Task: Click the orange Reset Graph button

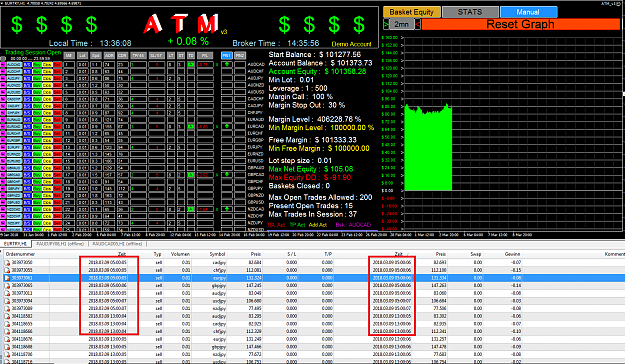Action: 521,24
